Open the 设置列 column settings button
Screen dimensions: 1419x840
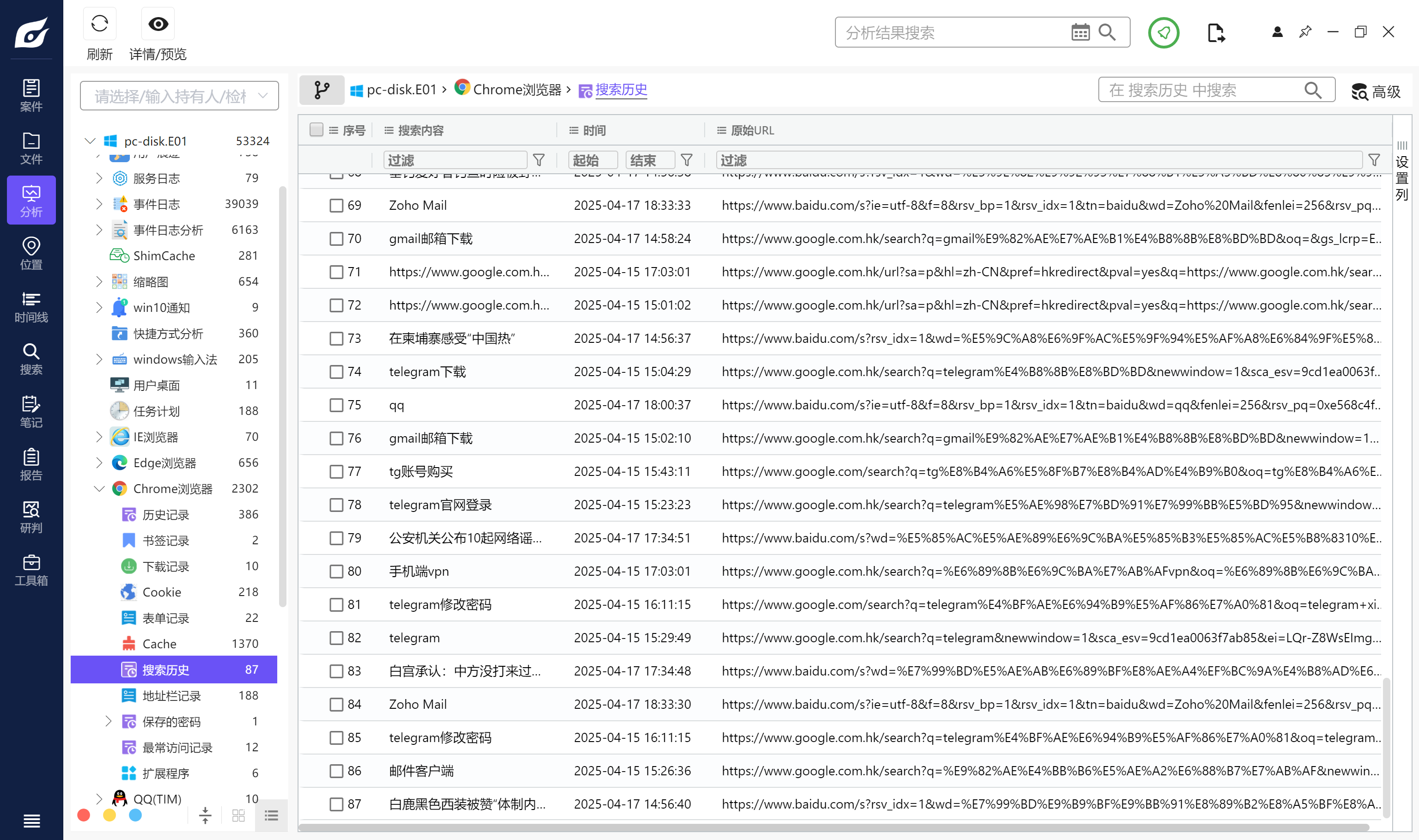coord(1401,172)
